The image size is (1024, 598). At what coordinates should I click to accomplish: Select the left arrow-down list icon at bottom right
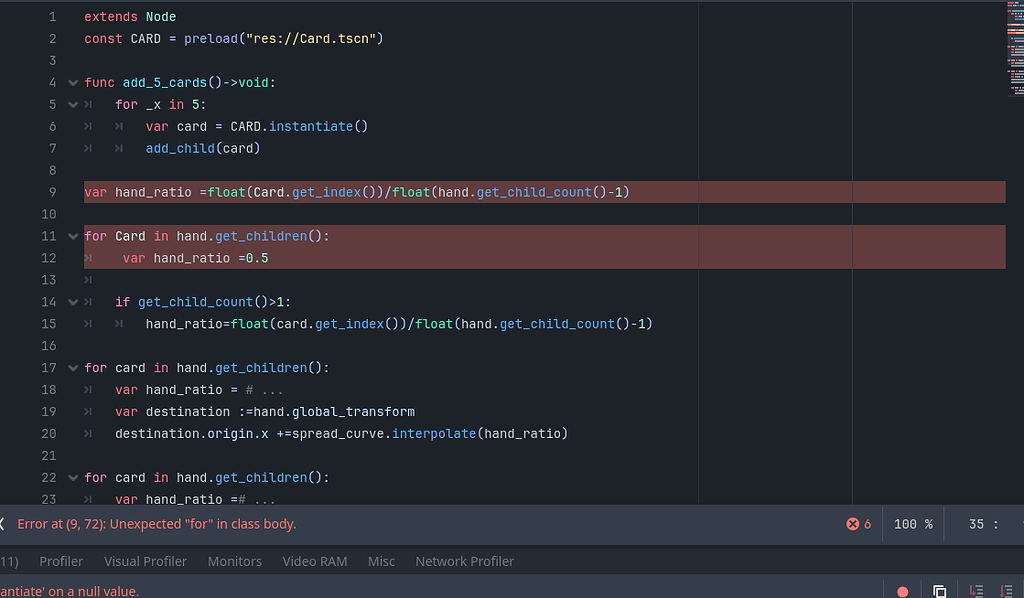pos(976,590)
